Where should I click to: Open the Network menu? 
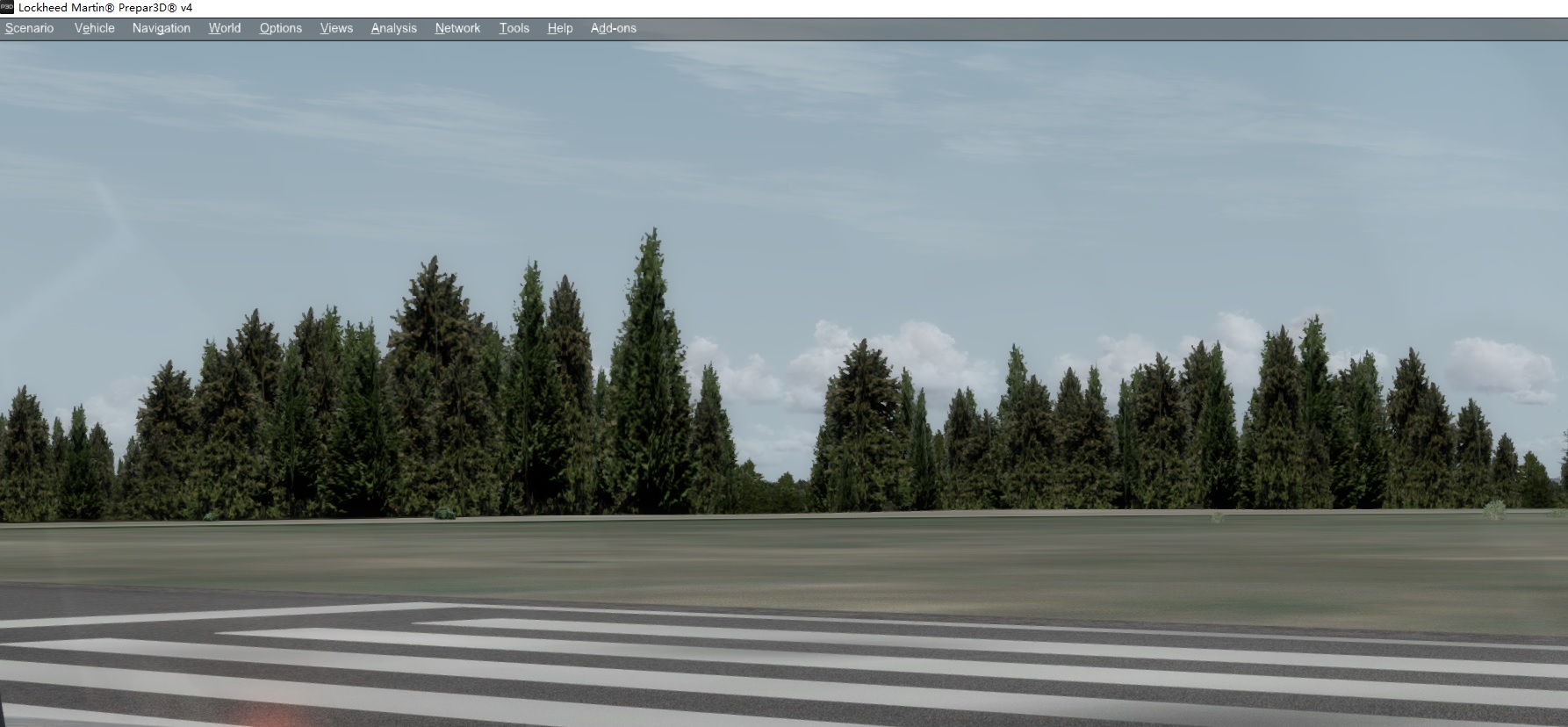pyautogui.click(x=457, y=28)
